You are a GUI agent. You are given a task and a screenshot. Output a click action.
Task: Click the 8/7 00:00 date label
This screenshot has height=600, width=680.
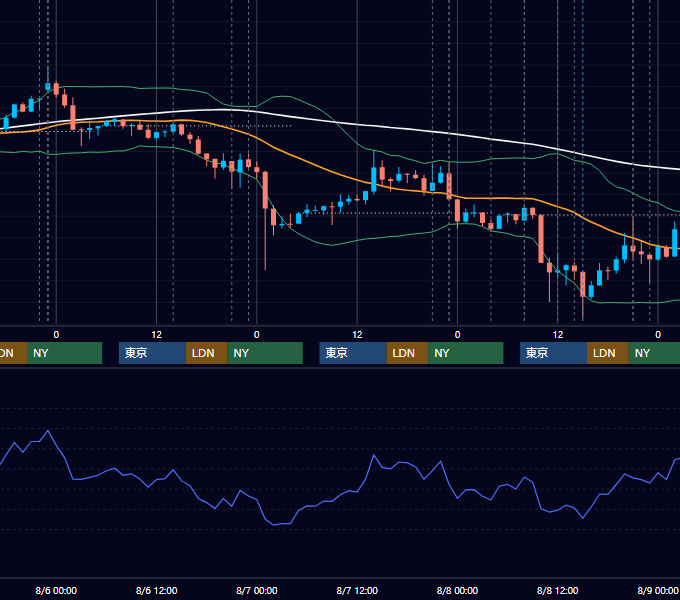click(257, 590)
